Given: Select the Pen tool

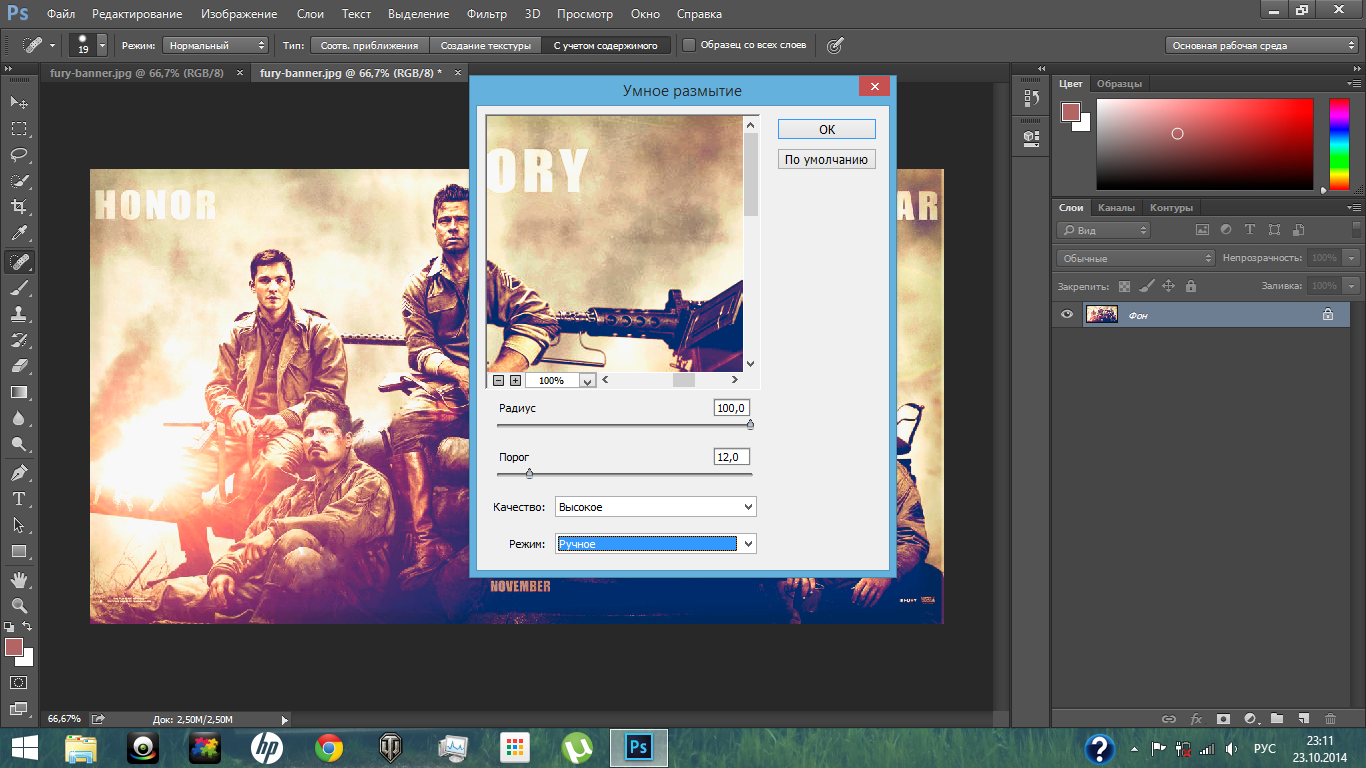Looking at the screenshot, I should coord(19,472).
